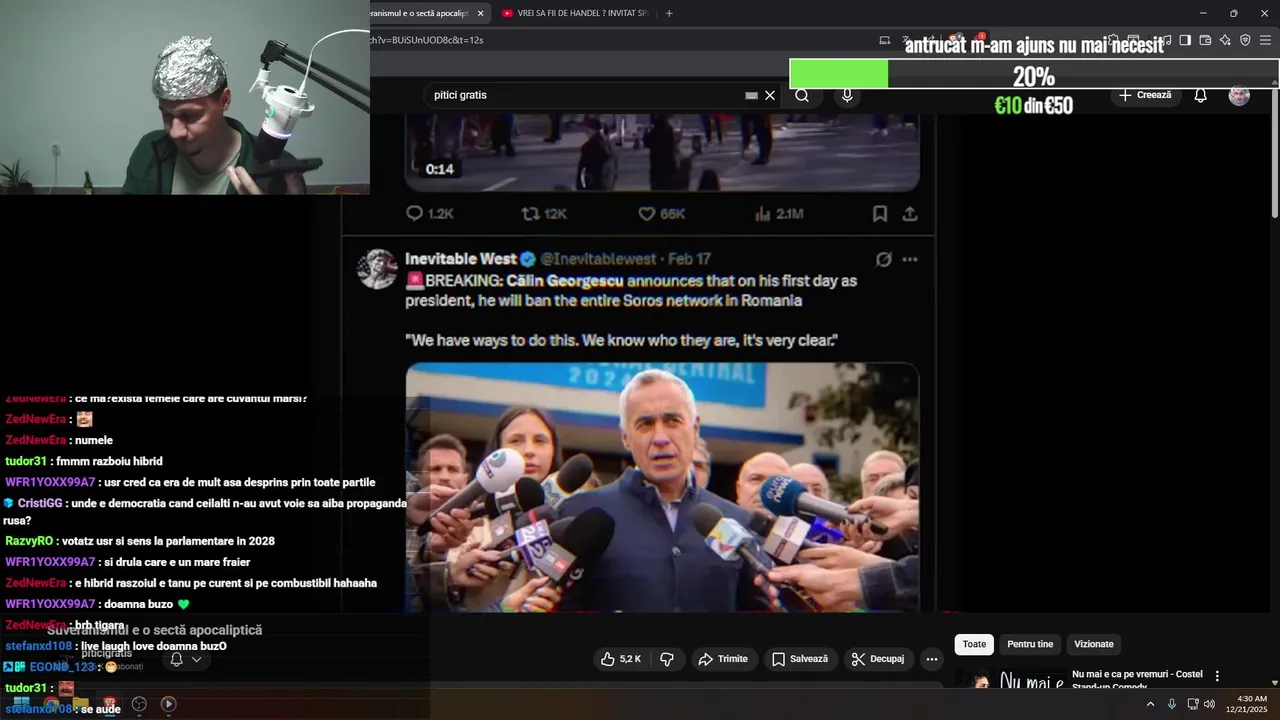Screen dimensions: 1280x720
Task: Open subscription notification bell dropdown
Action: point(185,659)
